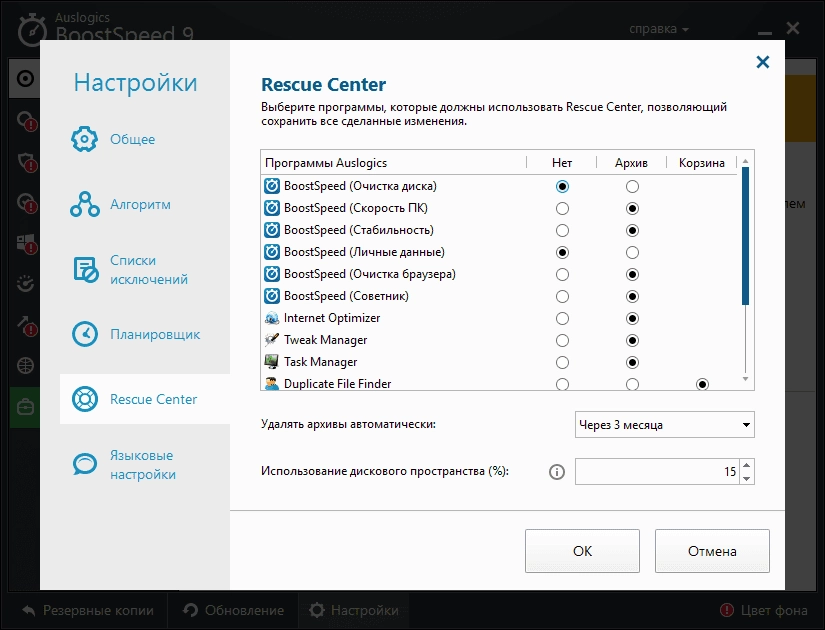The image size is (825, 630).
Task: Click the BoostSpeed (Скорость ПК) row icon
Action: (x=271, y=208)
